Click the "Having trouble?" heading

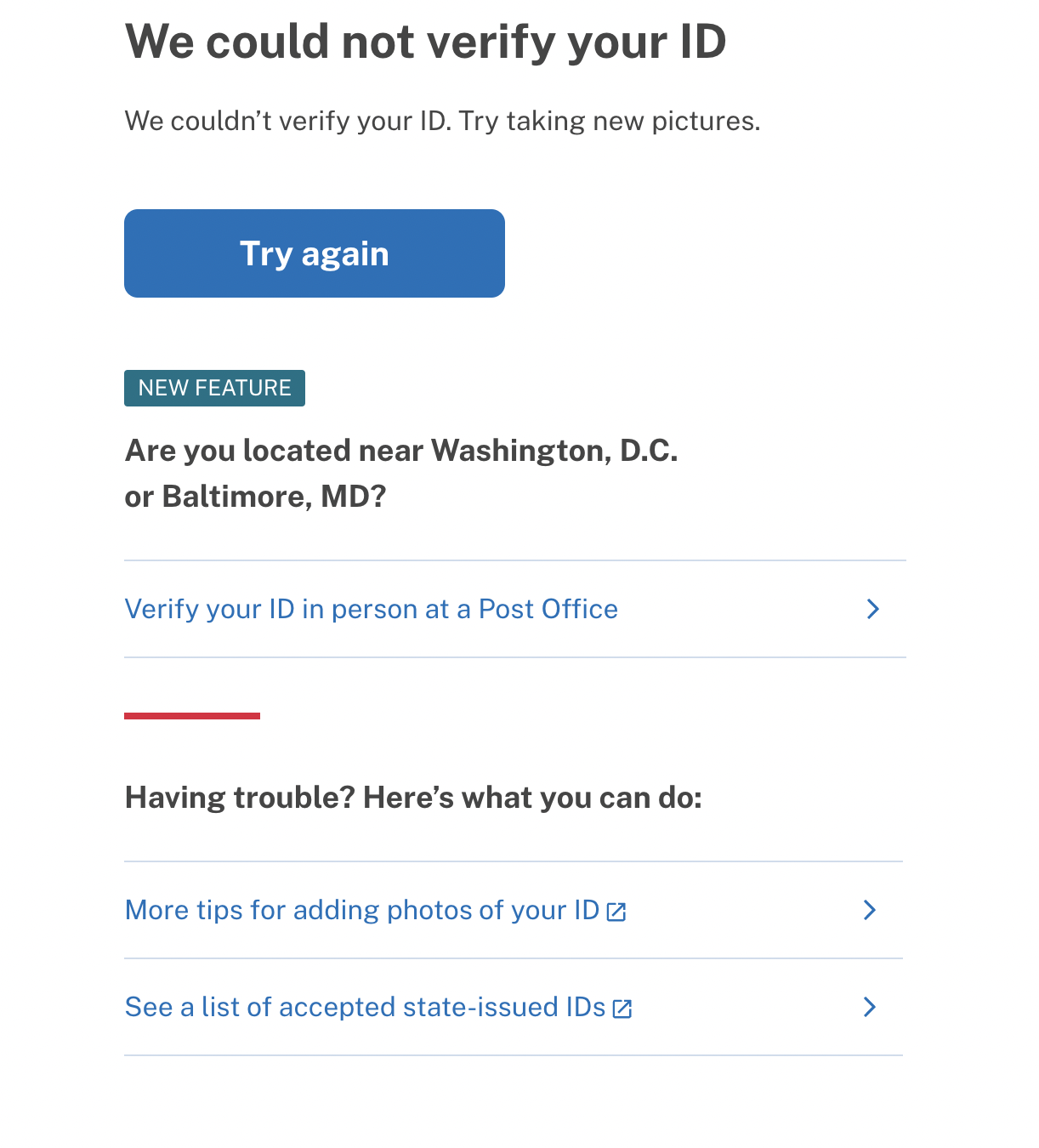tap(413, 798)
